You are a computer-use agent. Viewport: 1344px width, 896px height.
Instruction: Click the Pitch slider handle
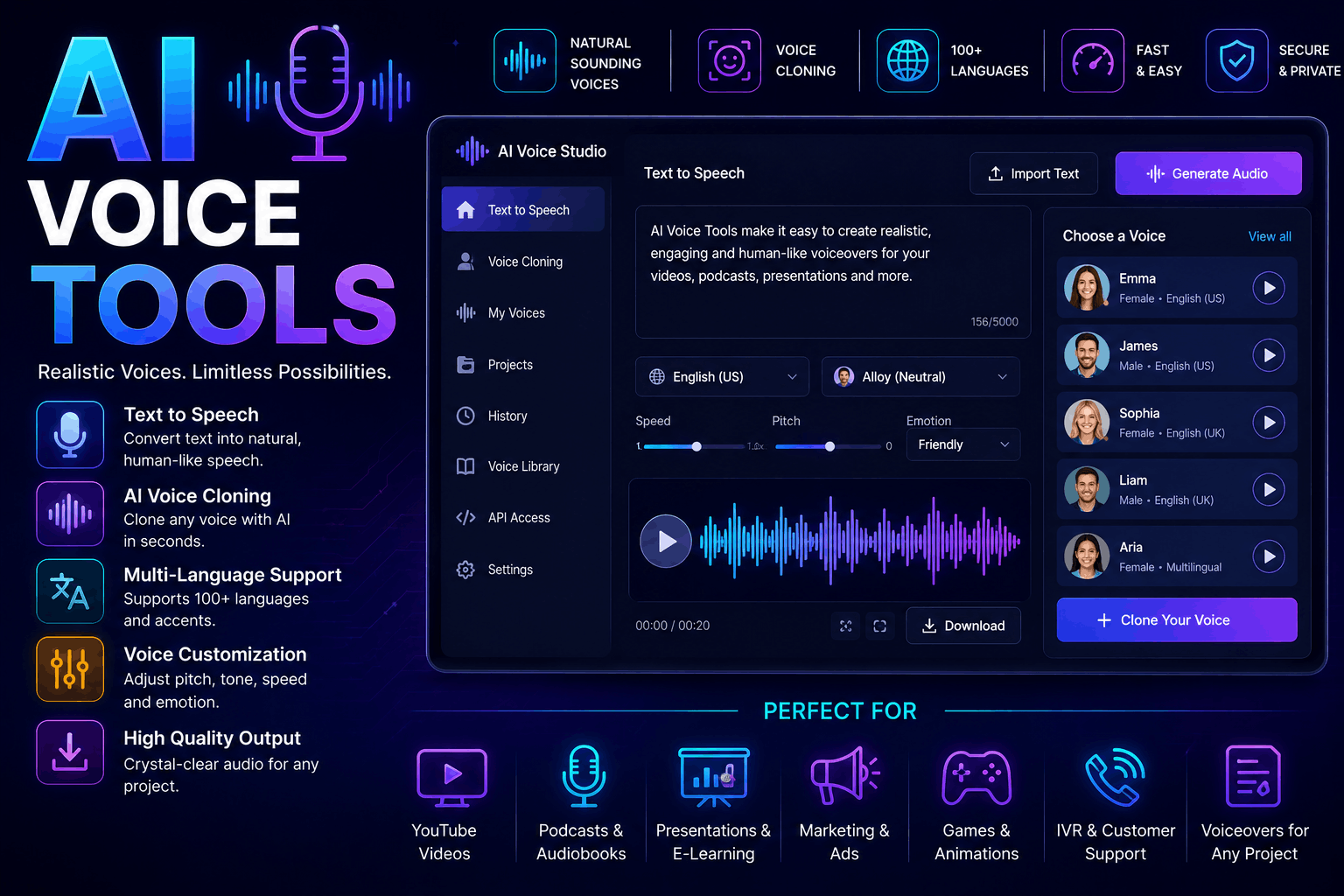(829, 446)
